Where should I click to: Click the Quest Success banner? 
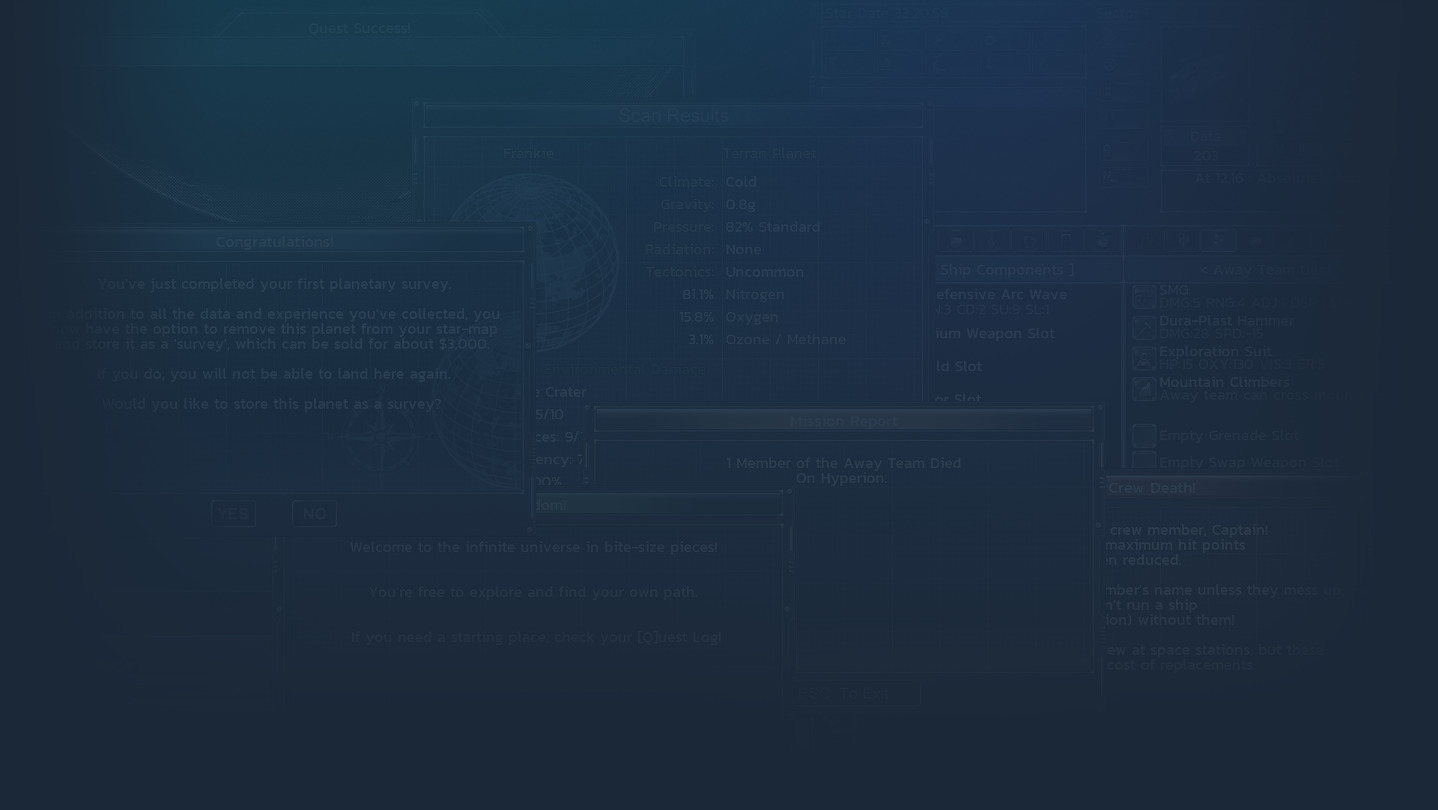(359, 28)
